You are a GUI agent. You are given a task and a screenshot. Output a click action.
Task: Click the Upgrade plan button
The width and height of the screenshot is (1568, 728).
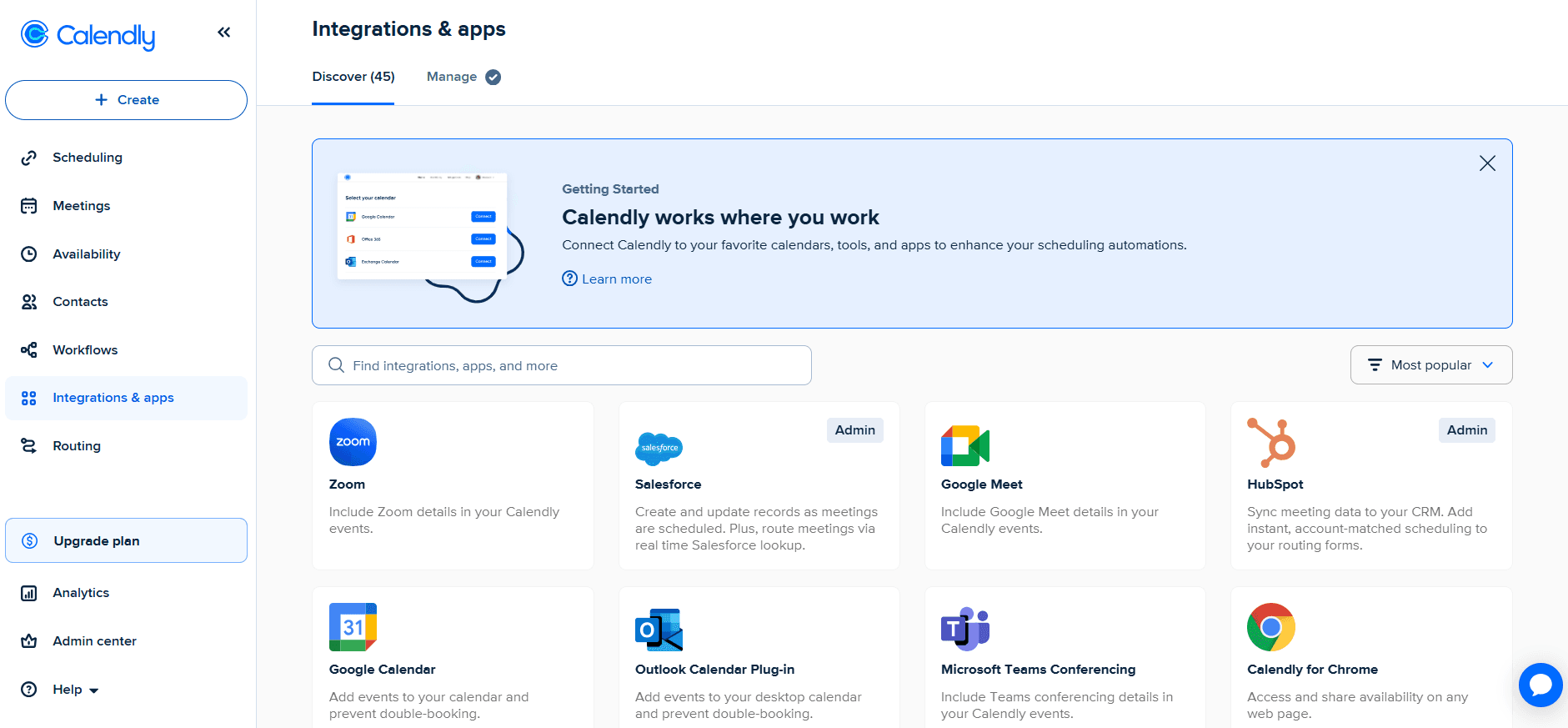[126, 540]
